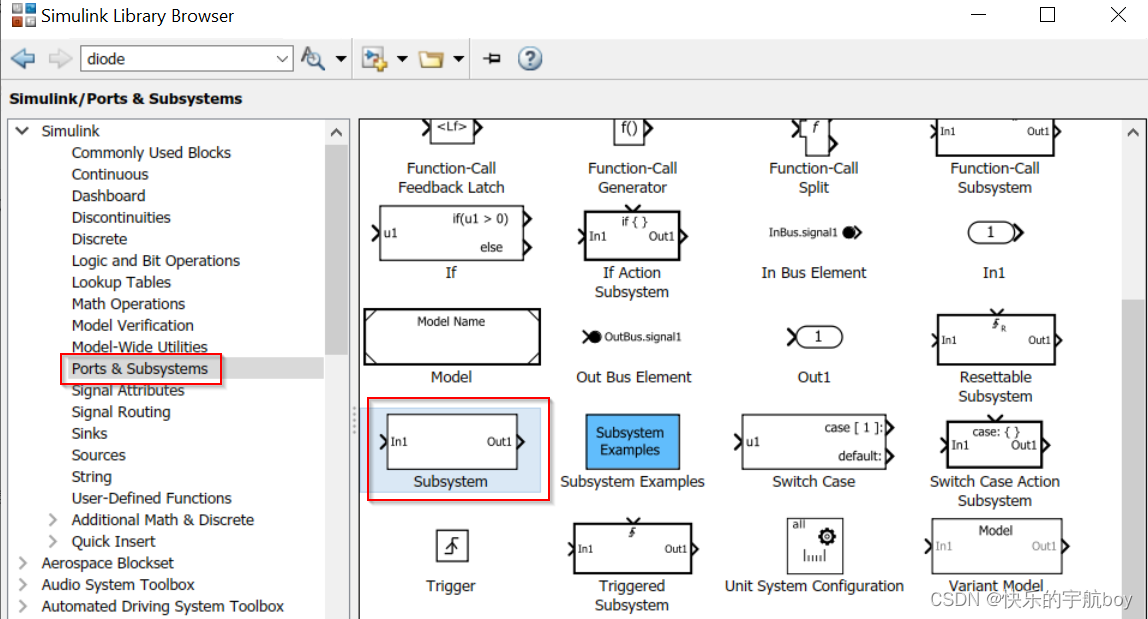Open the Help question mark icon
Viewport: 1148px width, 619px height.
pyautogui.click(x=530, y=58)
